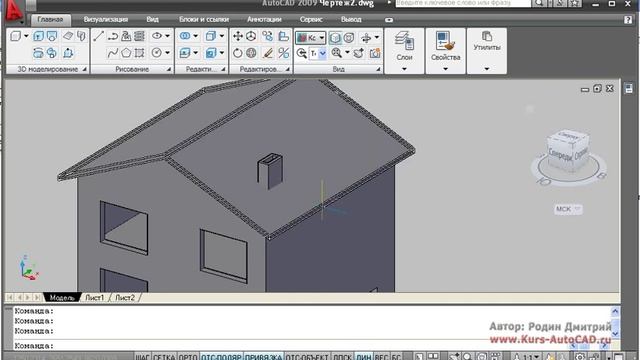Select the Spline curve tool
640x360 pixels.
tap(113, 53)
